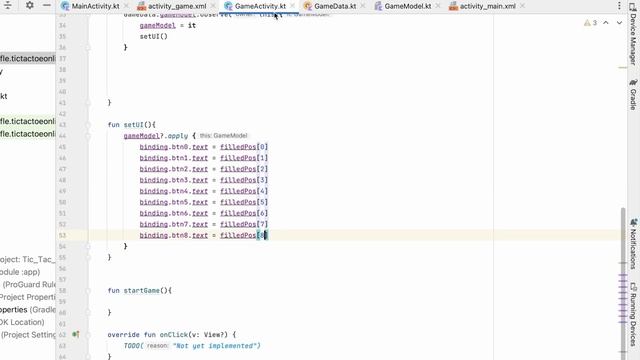Select 'SDK Location' item in Project tree

tap(22, 322)
